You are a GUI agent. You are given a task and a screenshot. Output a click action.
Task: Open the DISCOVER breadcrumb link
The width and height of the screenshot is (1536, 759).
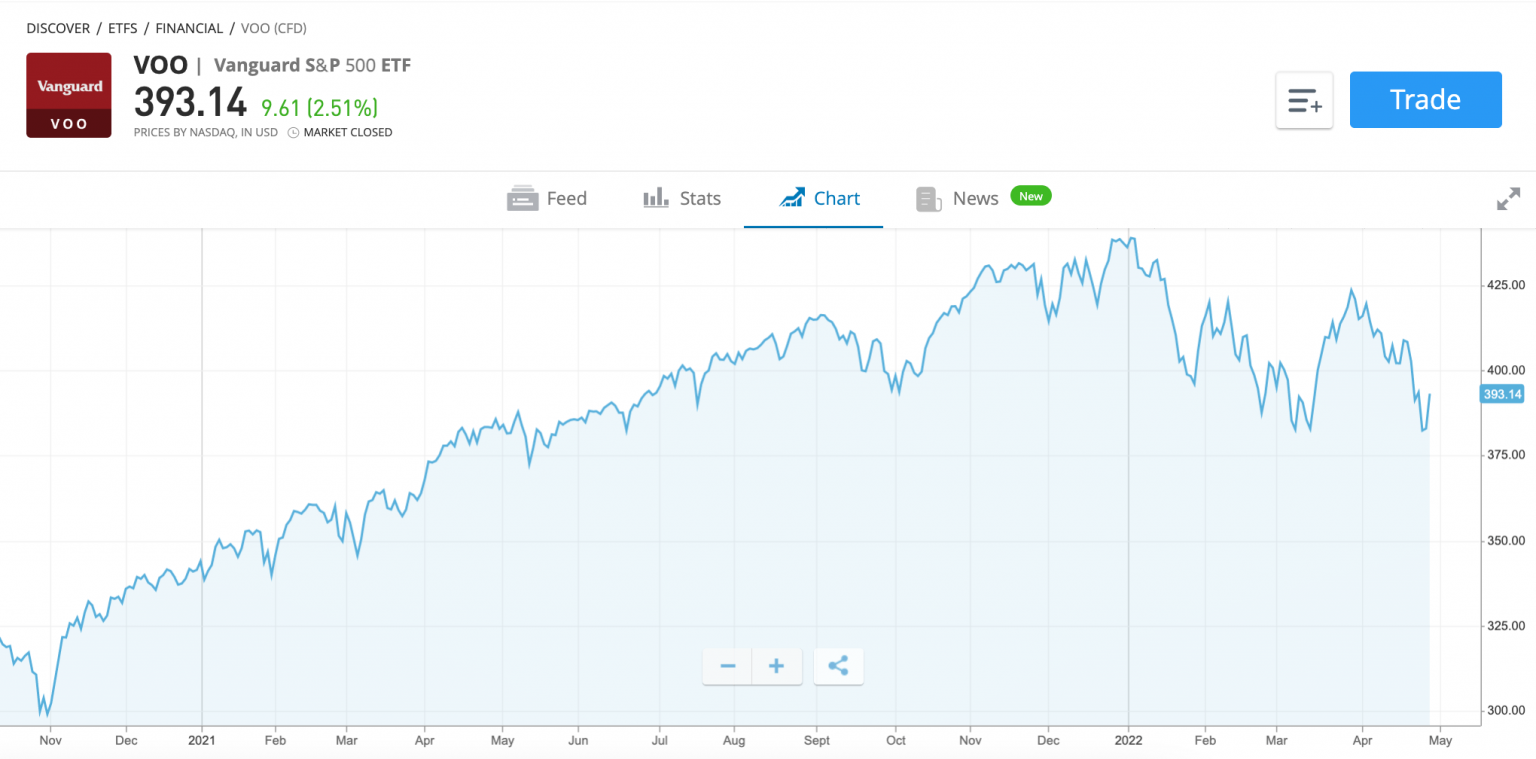pyautogui.click(x=57, y=28)
